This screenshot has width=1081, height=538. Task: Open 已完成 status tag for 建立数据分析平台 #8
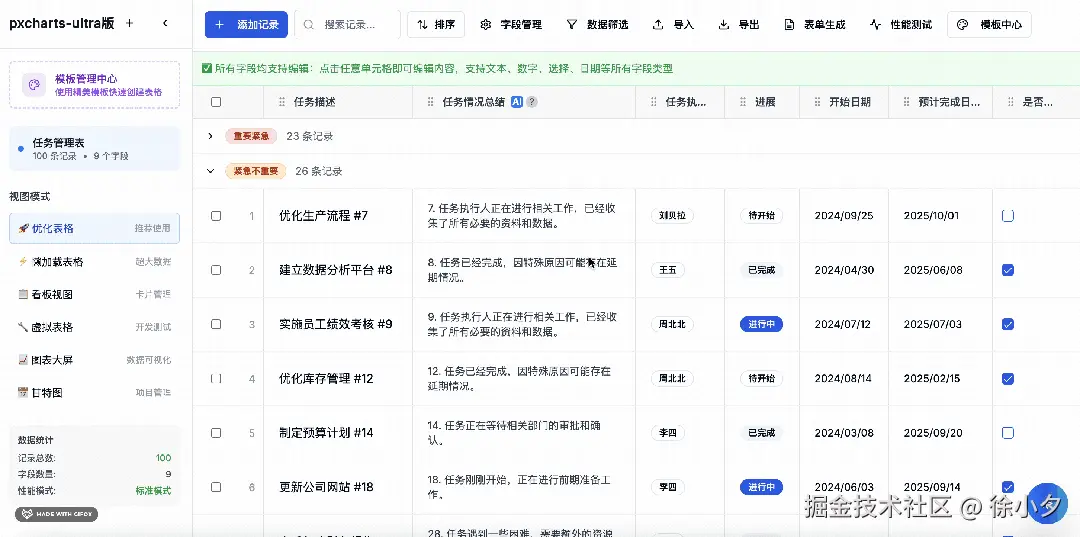[761, 270]
